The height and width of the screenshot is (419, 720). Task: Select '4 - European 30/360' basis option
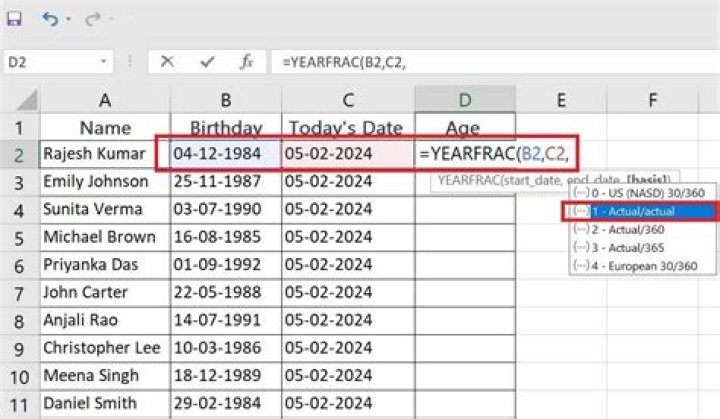[x=642, y=265]
